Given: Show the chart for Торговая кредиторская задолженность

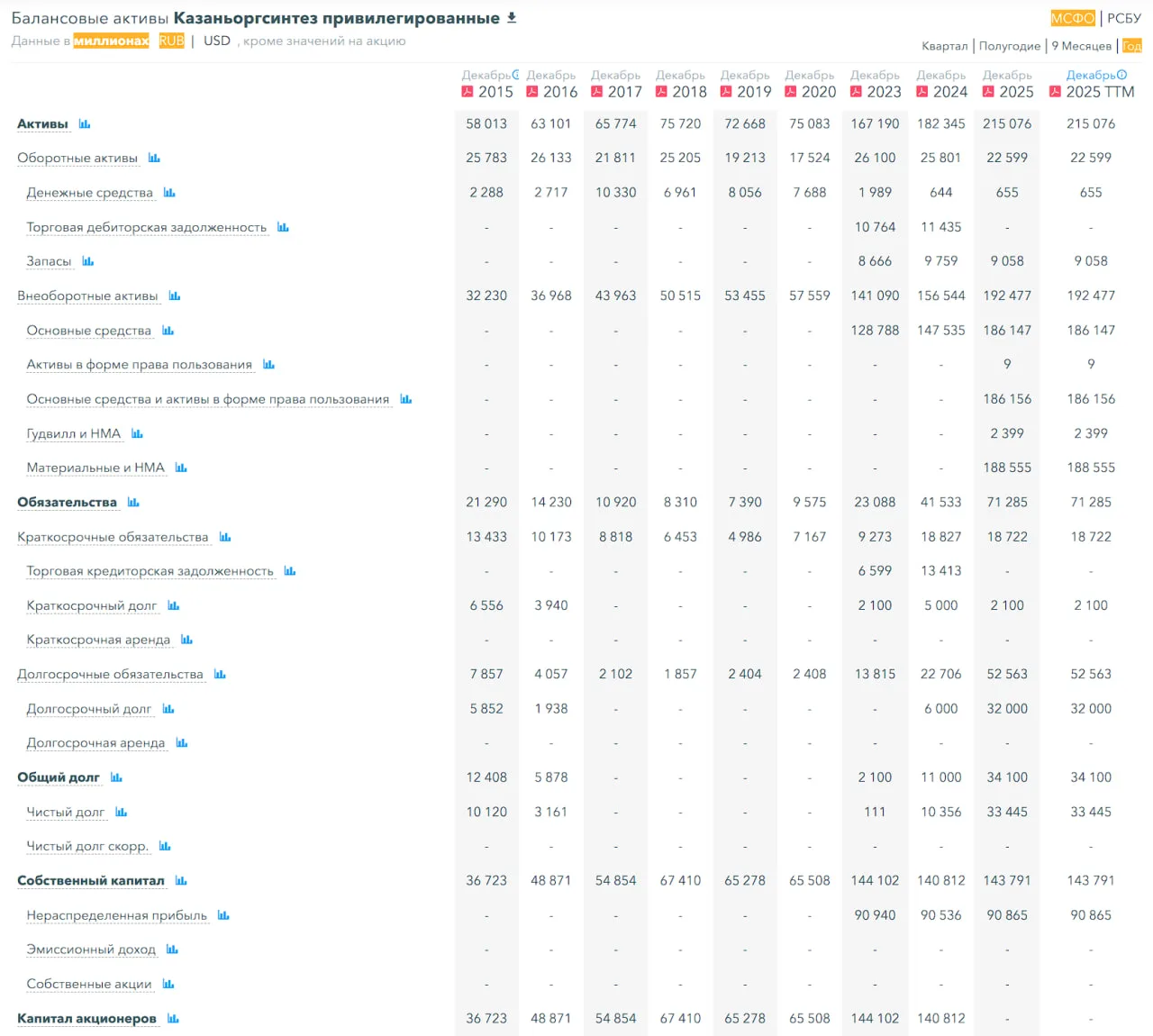Looking at the screenshot, I should pos(290,571).
